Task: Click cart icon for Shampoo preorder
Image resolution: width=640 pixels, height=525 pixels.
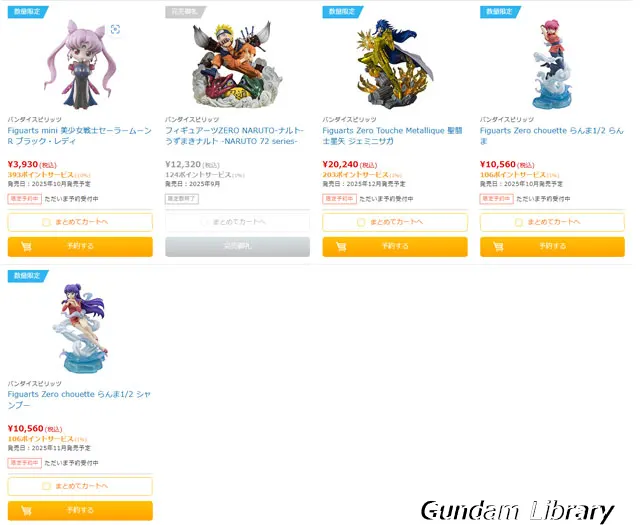Action: (x=27, y=511)
